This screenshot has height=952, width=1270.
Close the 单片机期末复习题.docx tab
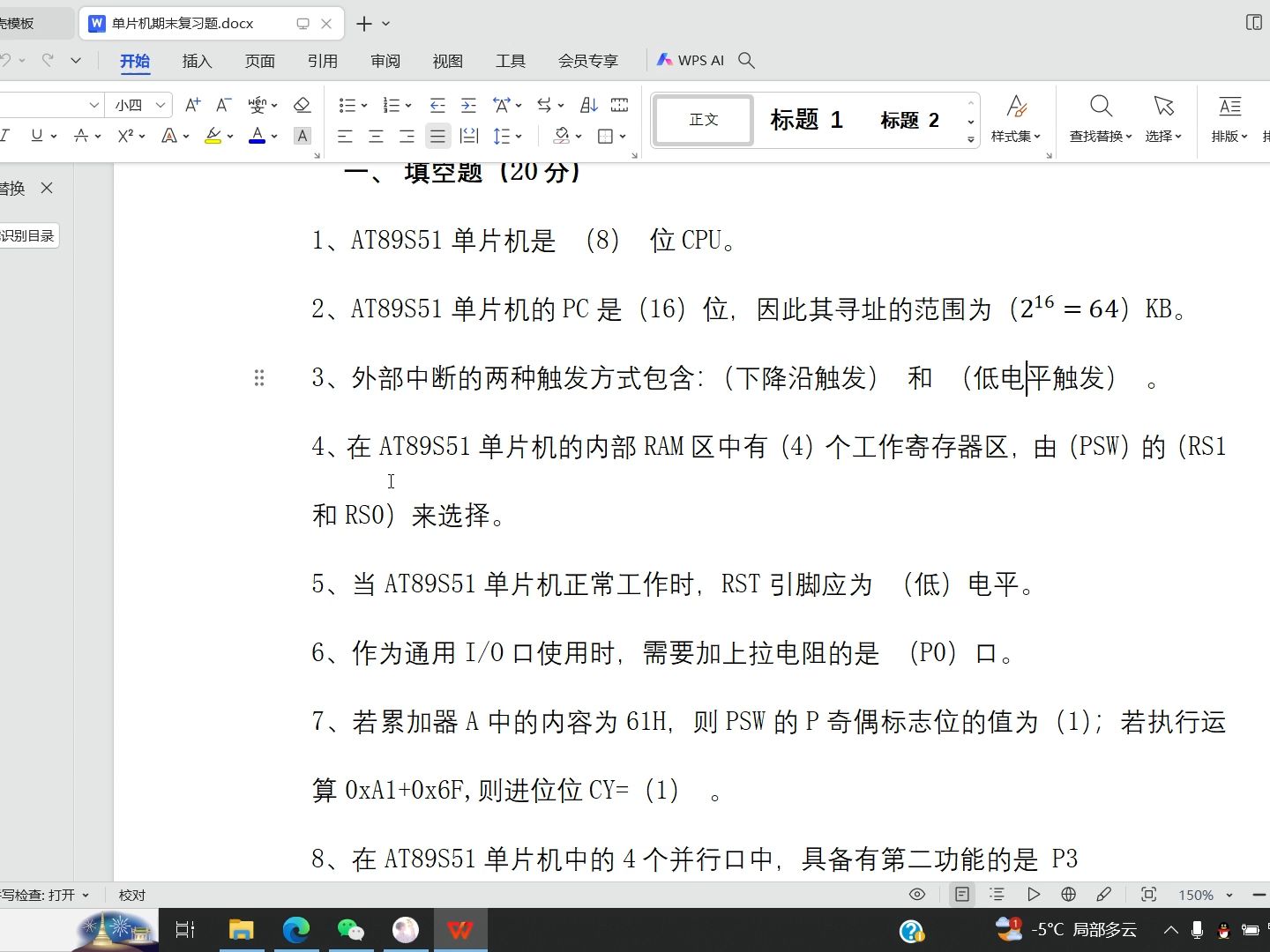[x=326, y=24]
